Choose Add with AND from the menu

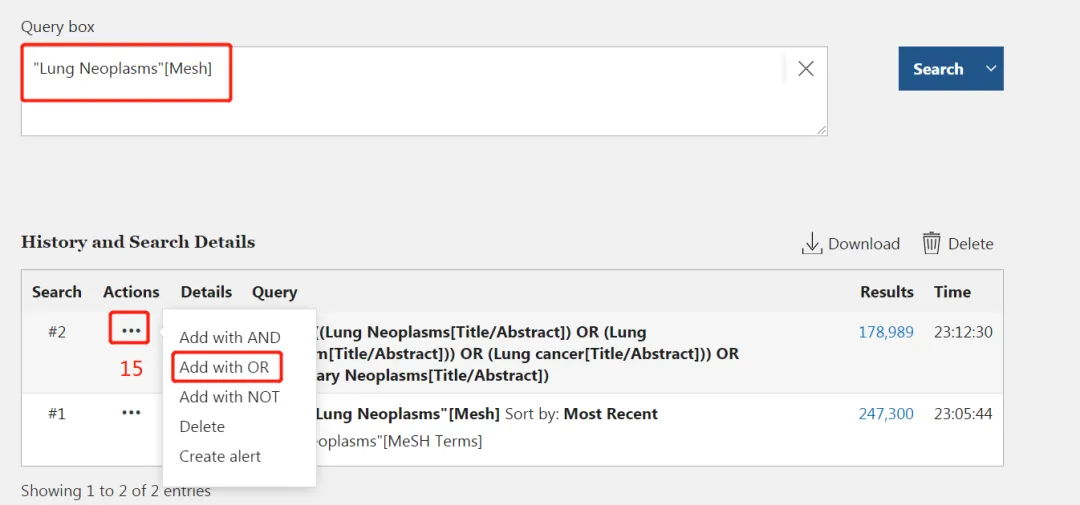click(230, 338)
